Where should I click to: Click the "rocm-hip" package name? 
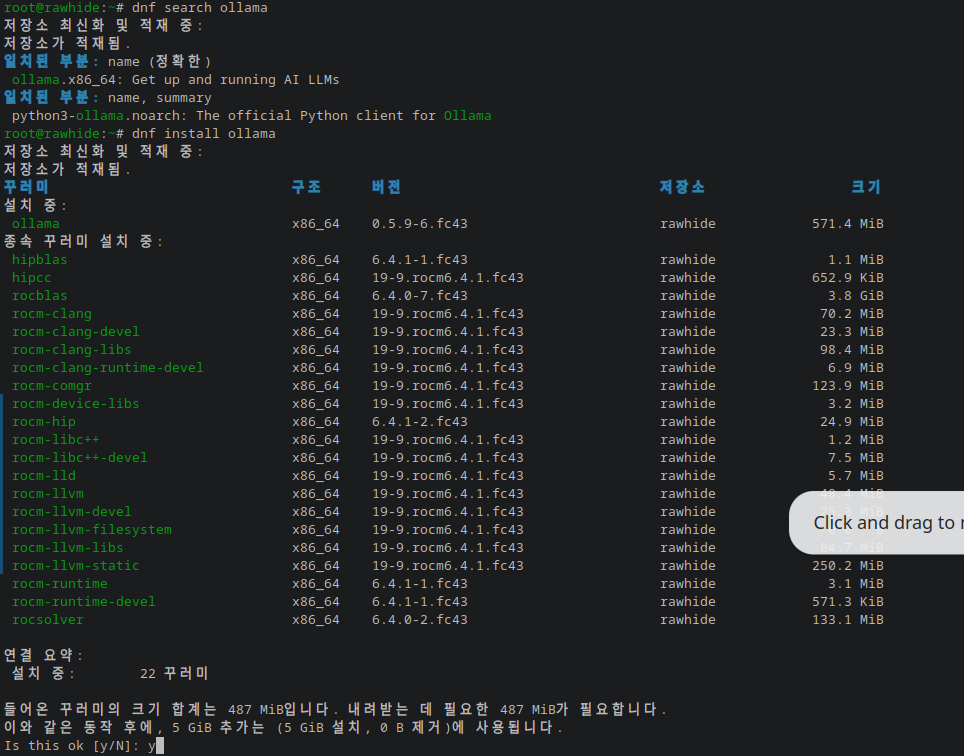44,422
